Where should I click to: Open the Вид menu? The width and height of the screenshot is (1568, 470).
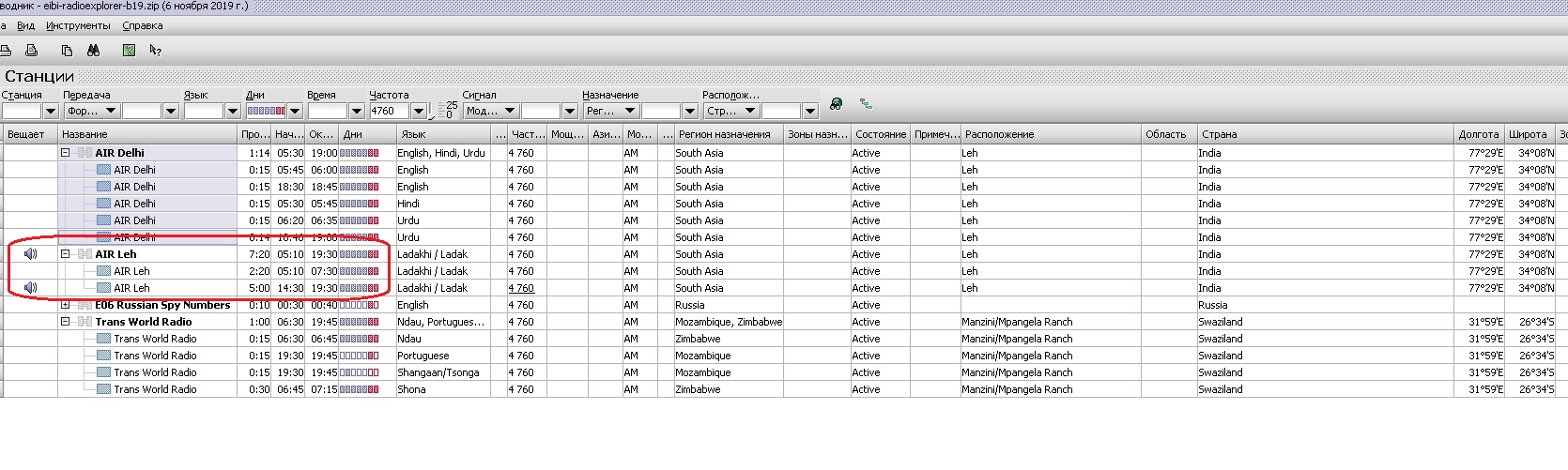pos(26,25)
